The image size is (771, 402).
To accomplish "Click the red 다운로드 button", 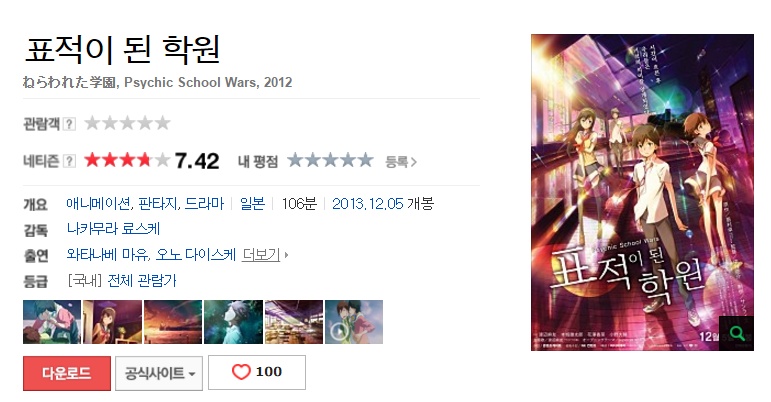I will (x=67, y=373).
